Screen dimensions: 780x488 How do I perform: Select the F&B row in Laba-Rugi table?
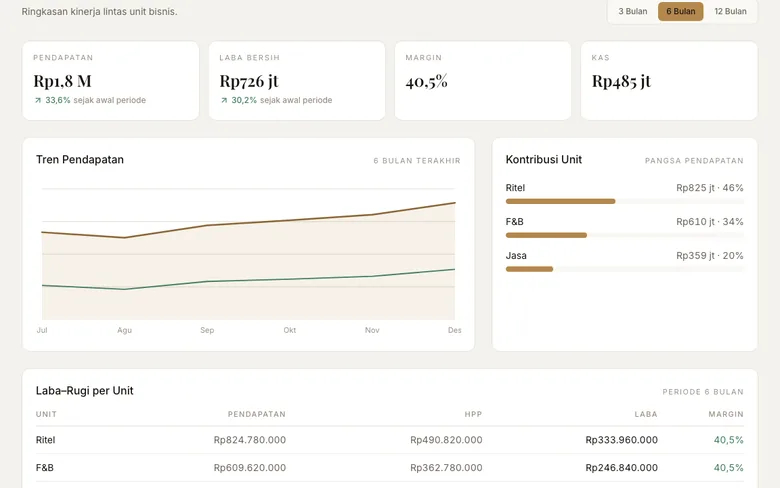(390, 468)
